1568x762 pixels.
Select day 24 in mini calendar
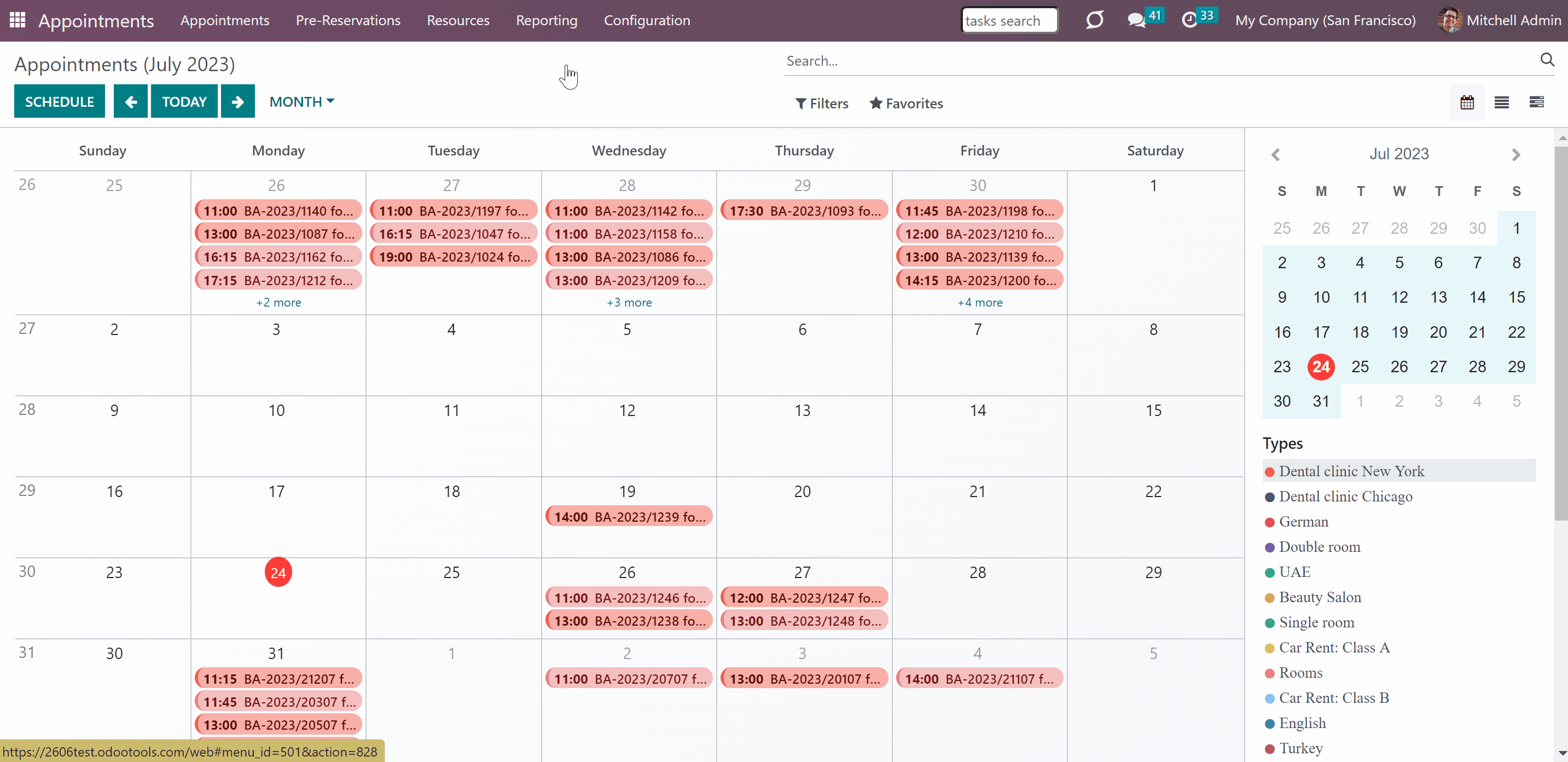(1320, 367)
